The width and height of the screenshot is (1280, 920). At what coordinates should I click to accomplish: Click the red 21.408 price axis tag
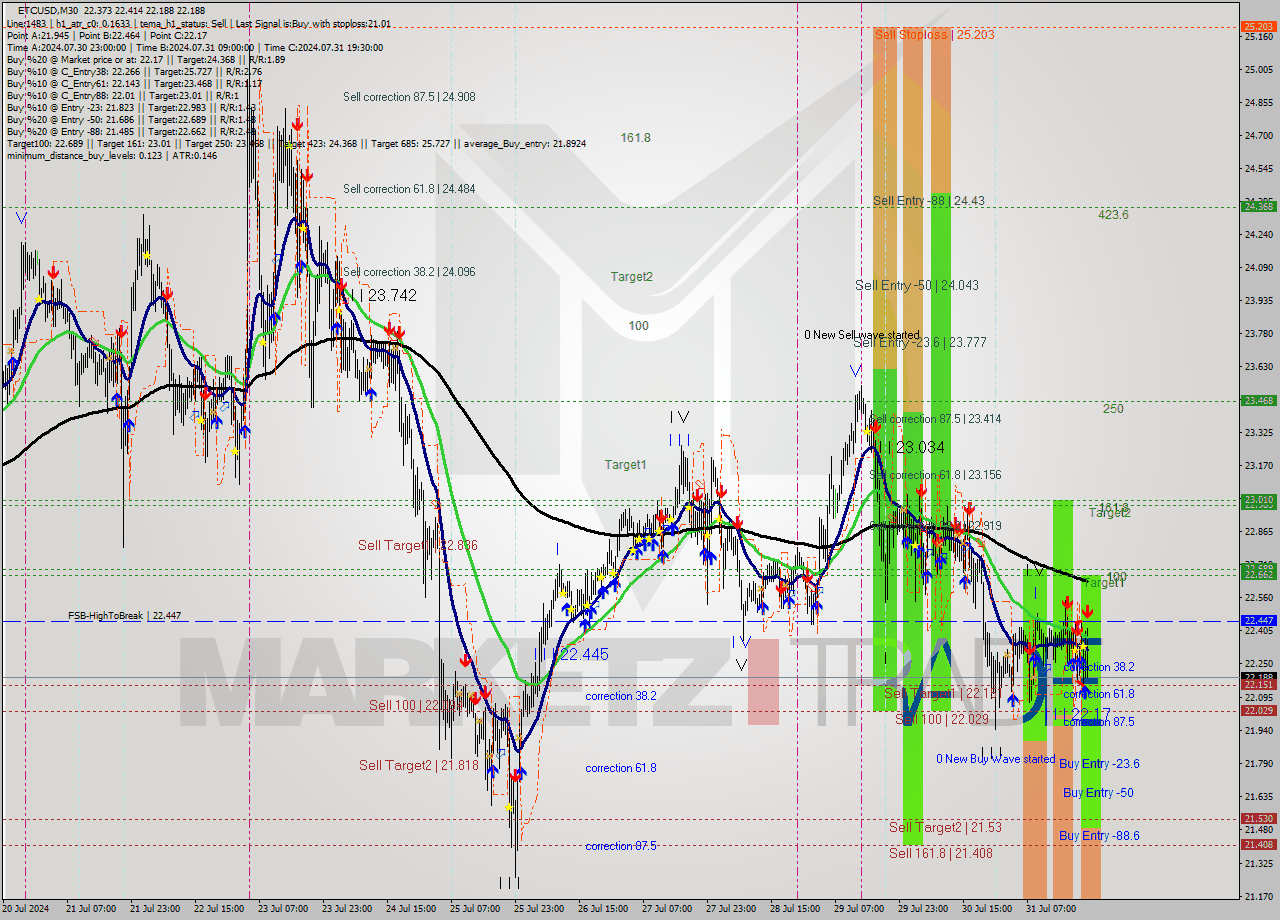tap(1257, 845)
